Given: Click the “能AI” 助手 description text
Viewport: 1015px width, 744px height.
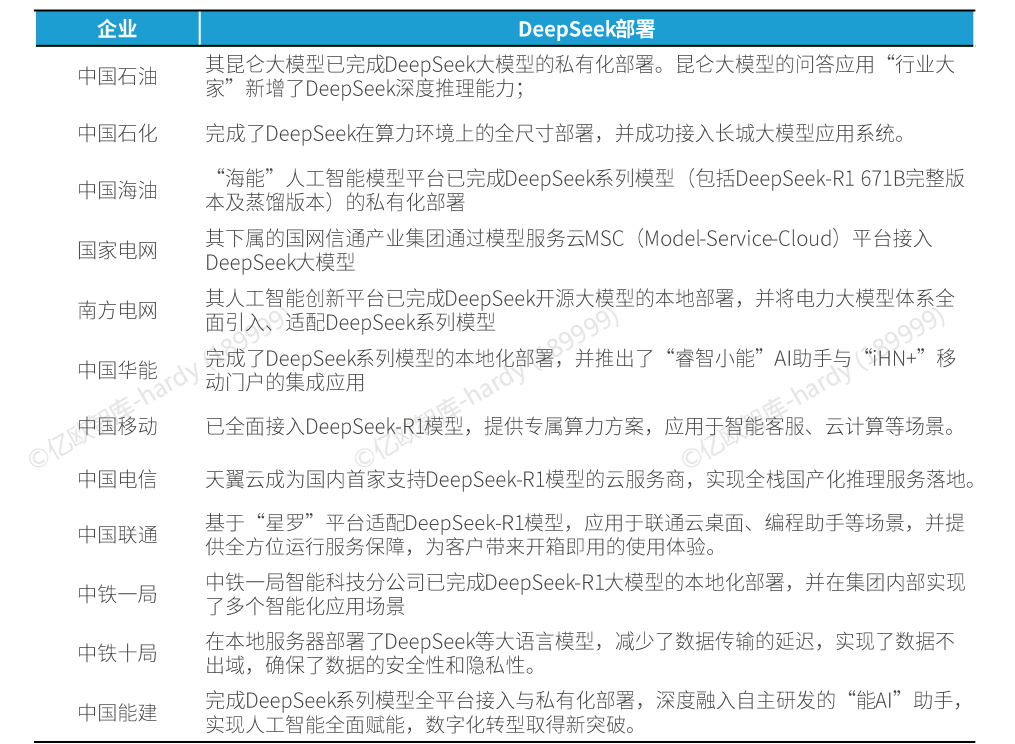Looking at the screenshot, I should click(x=585, y=713).
